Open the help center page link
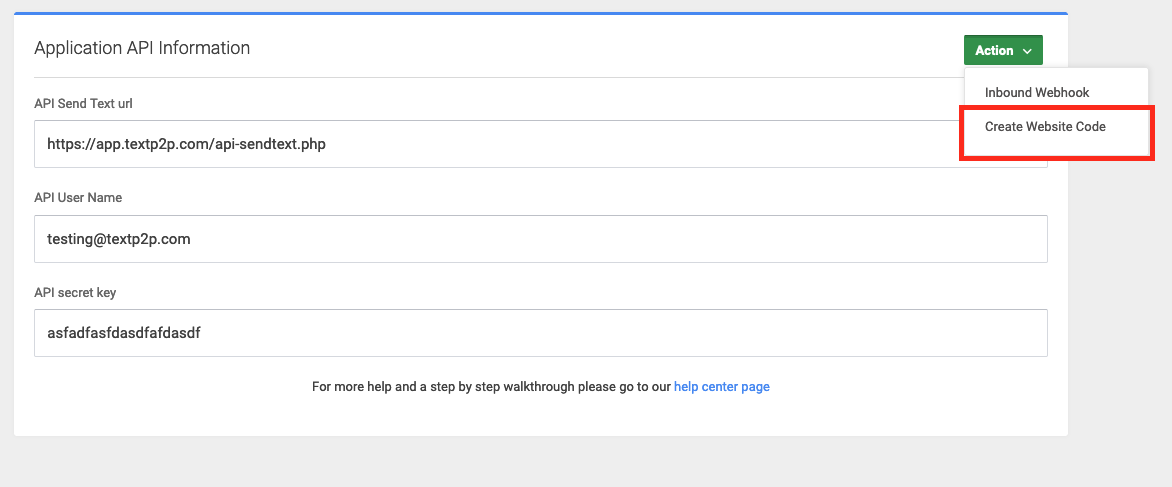Image resolution: width=1172 pixels, height=487 pixels. [x=721, y=387]
